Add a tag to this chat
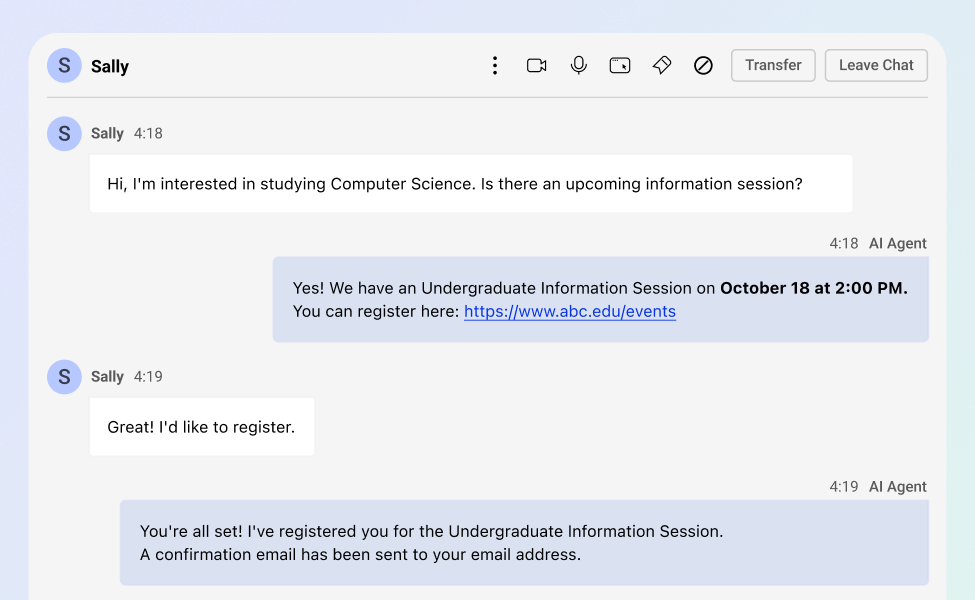Image resolution: width=975 pixels, height=600 pixels. tap(662, 65)
